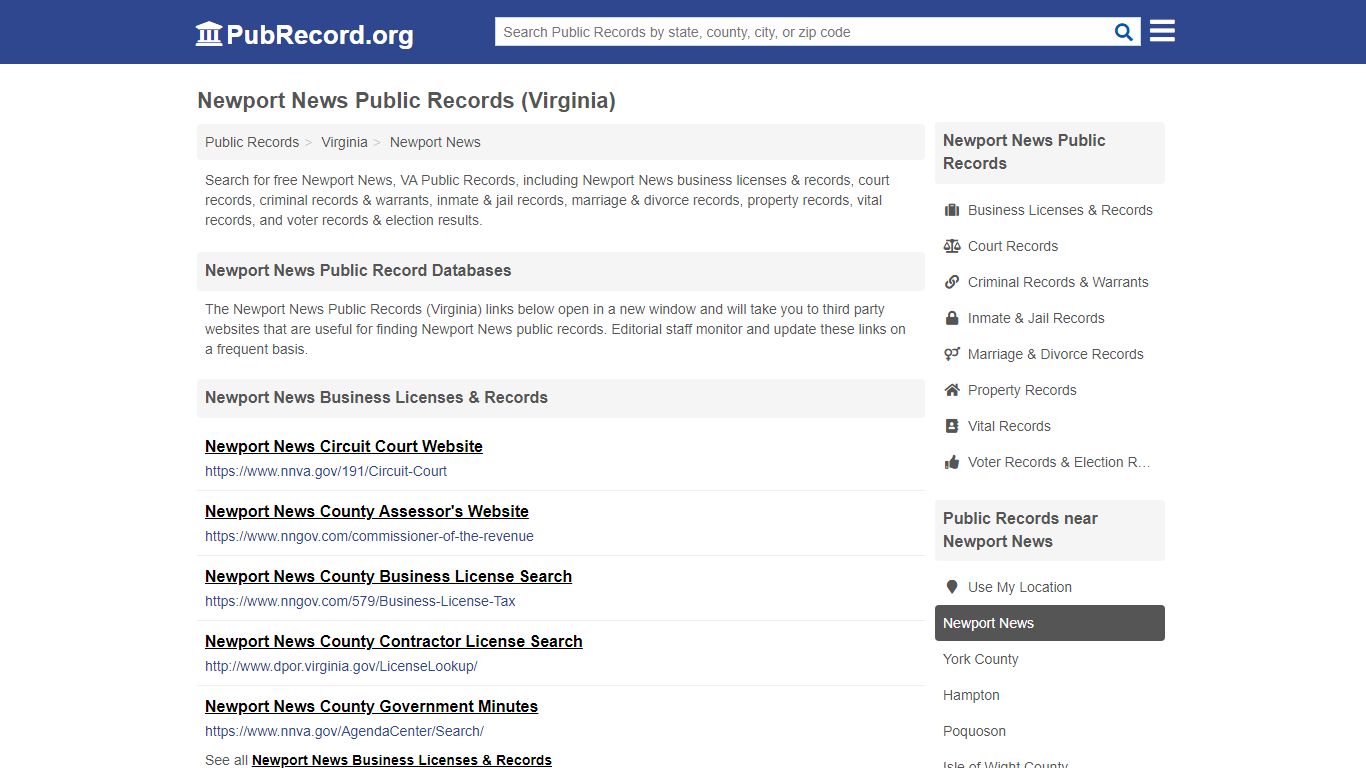
Task: Open the nnva.gov Circuit-Court URL
Action: 326,471
